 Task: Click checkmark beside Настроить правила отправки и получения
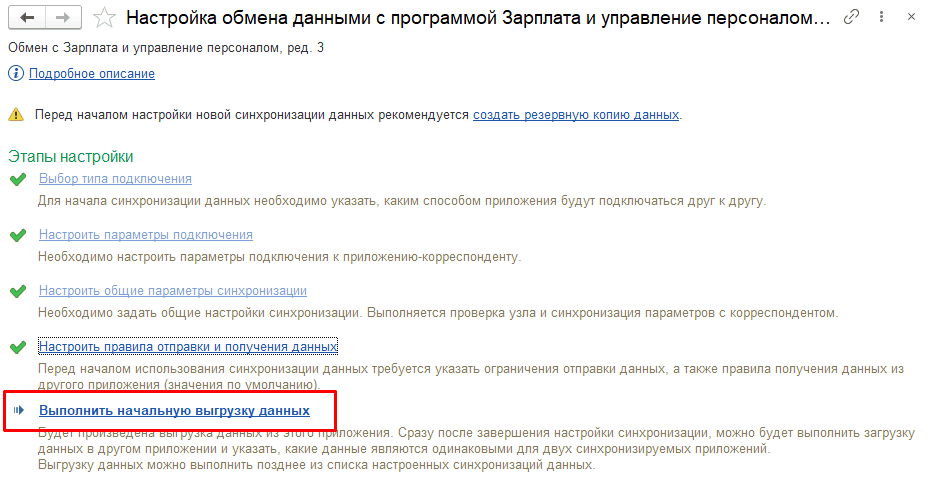[16, 347]
